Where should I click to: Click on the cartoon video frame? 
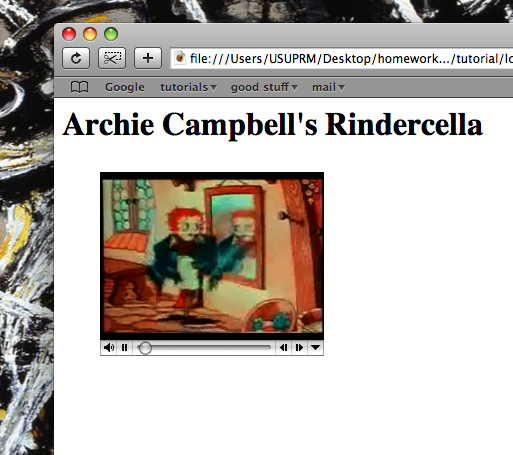click(x=212, y=256)
